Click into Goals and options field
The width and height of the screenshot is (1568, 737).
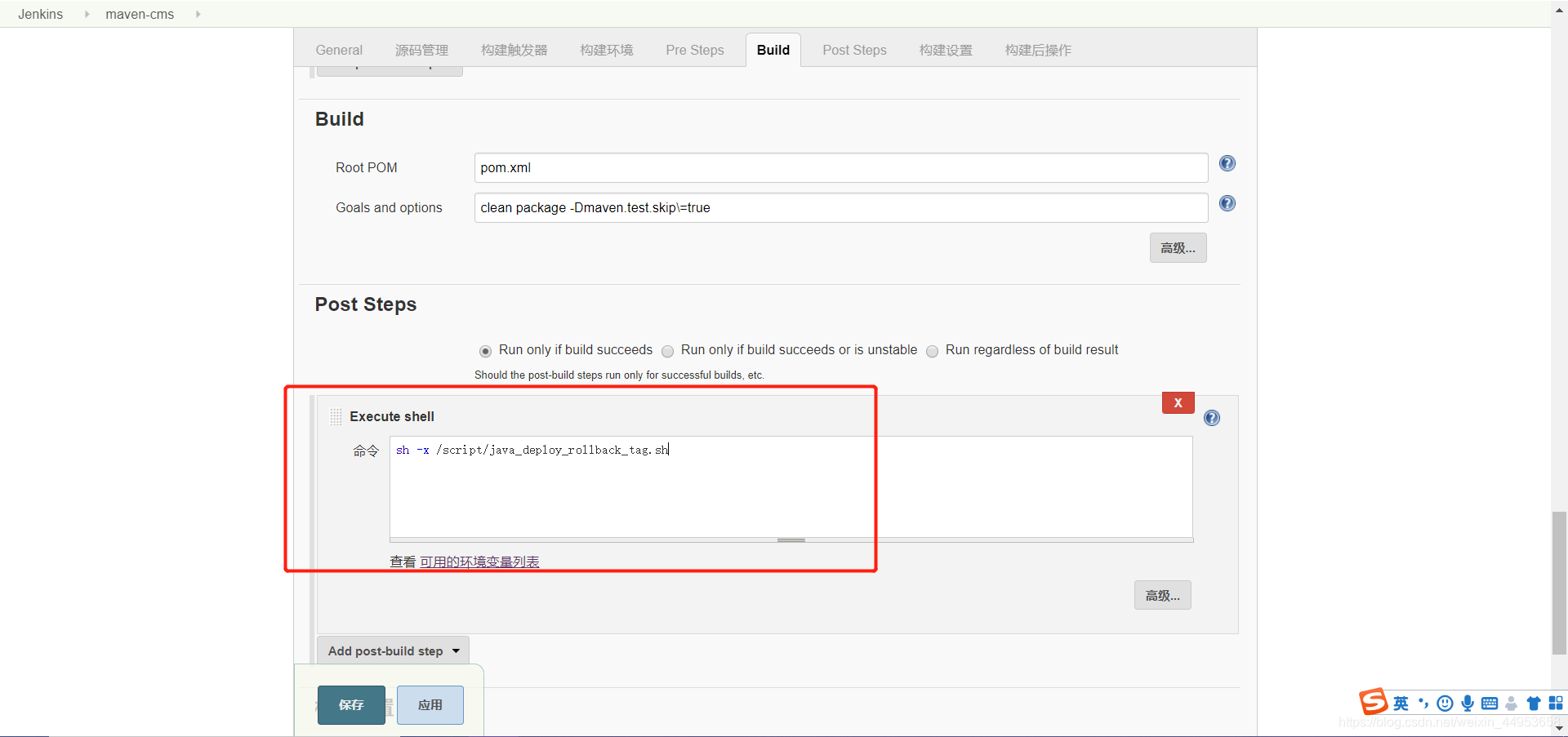tap(841, 207)
